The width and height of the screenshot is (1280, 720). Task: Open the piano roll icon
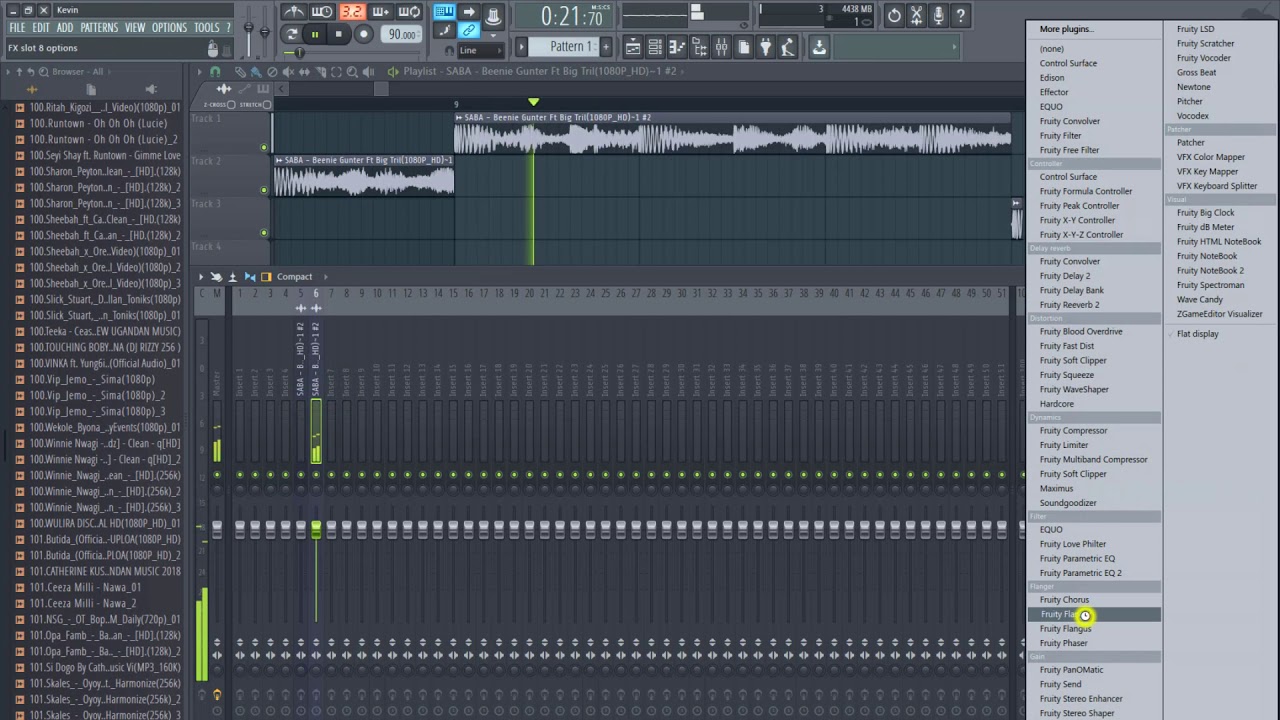point(677,47)
